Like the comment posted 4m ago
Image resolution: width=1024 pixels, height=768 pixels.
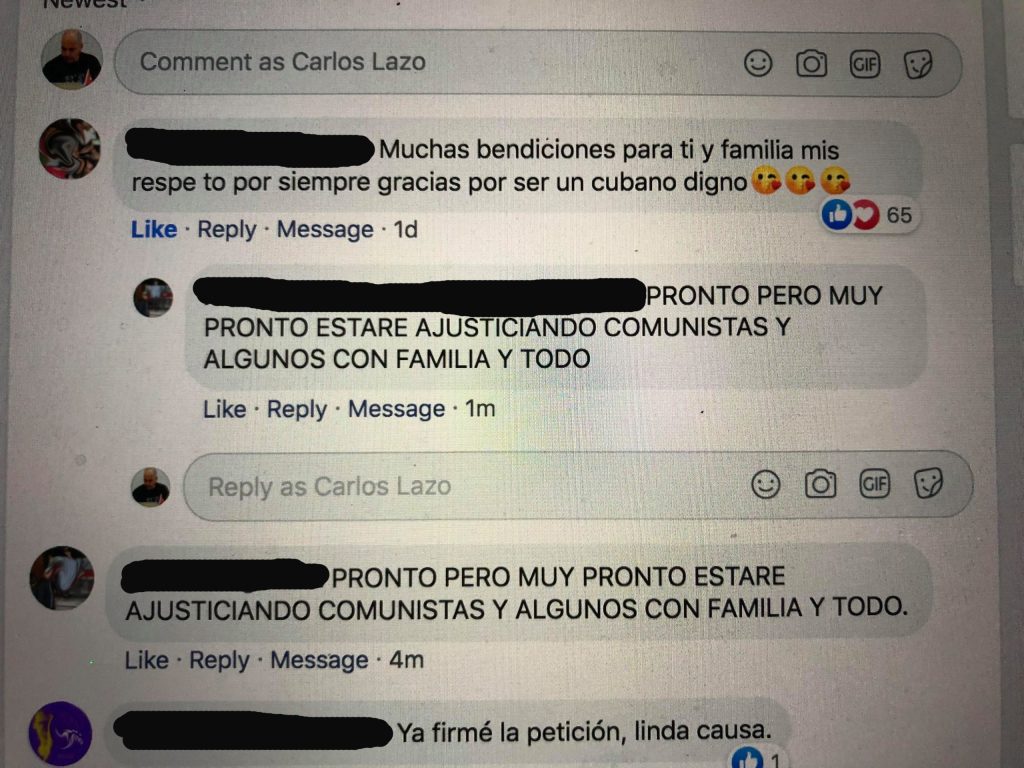[147, 660]
